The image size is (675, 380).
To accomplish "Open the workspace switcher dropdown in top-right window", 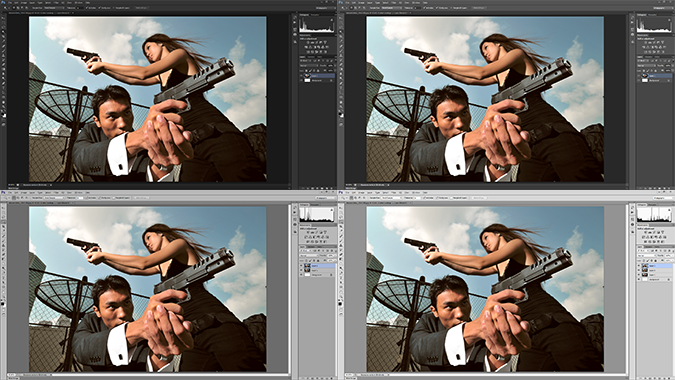I will click(663, 8).
